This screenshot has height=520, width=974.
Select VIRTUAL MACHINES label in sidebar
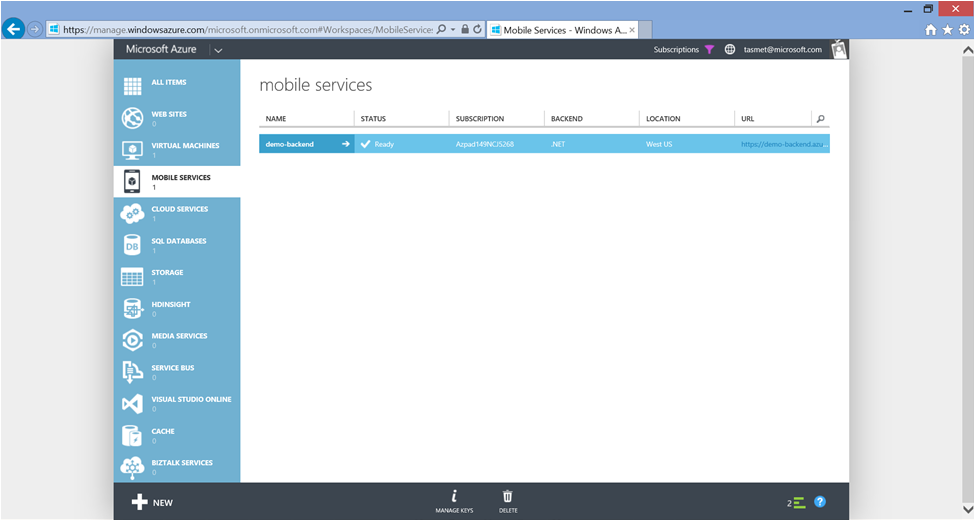tap(185, 145)
